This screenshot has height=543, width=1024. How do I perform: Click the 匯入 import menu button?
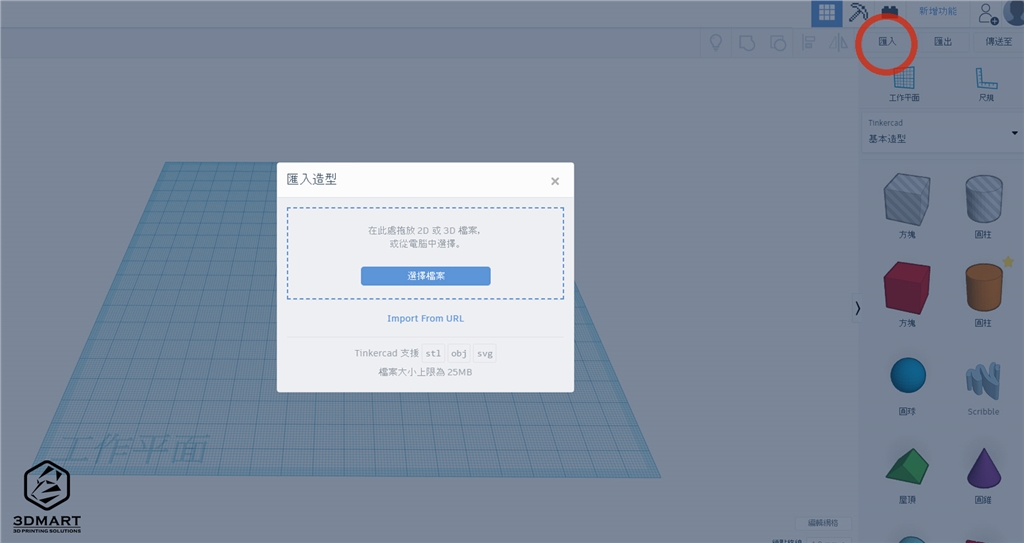pos(887,42)
